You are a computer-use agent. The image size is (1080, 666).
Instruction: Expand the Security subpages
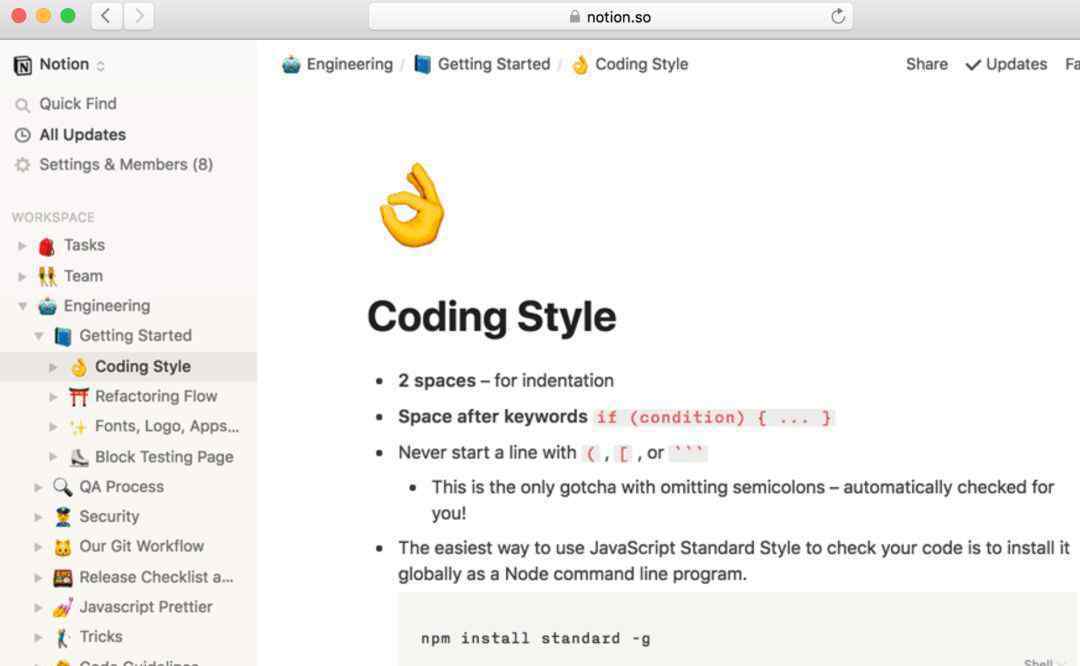tap(39, 517)
